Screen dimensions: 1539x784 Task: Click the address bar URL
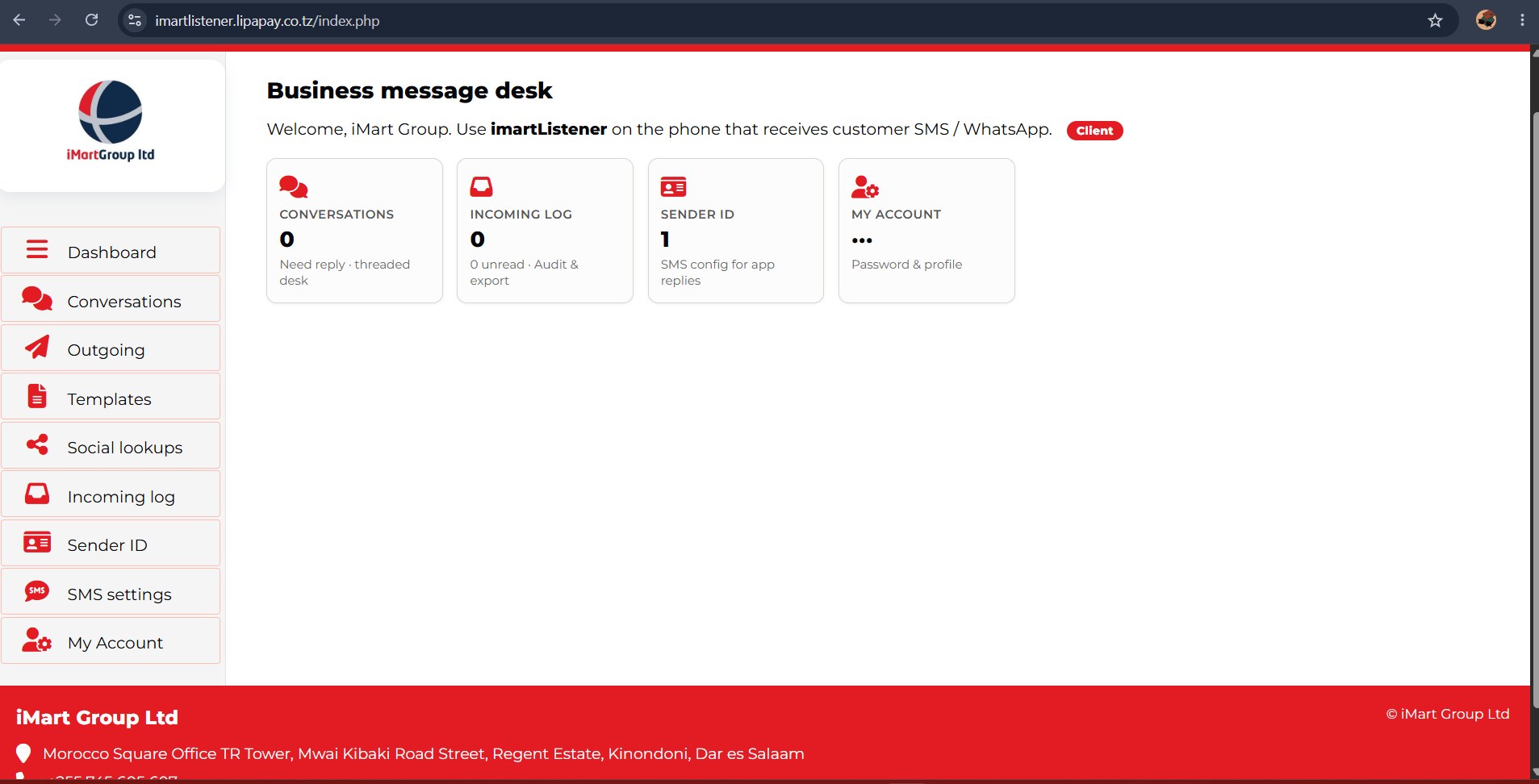(x=267, y=21)
